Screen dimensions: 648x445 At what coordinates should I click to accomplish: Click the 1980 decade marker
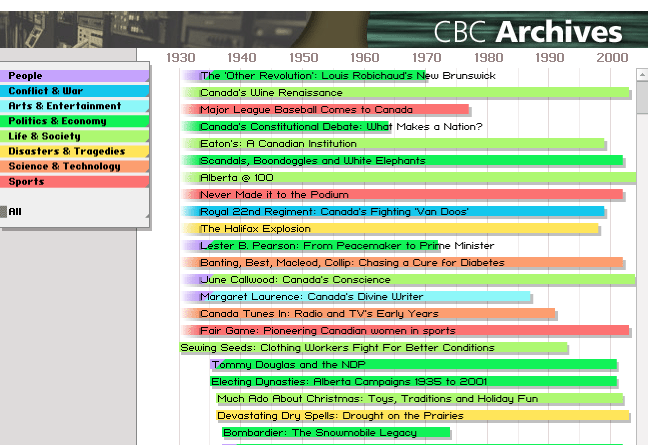488,57
